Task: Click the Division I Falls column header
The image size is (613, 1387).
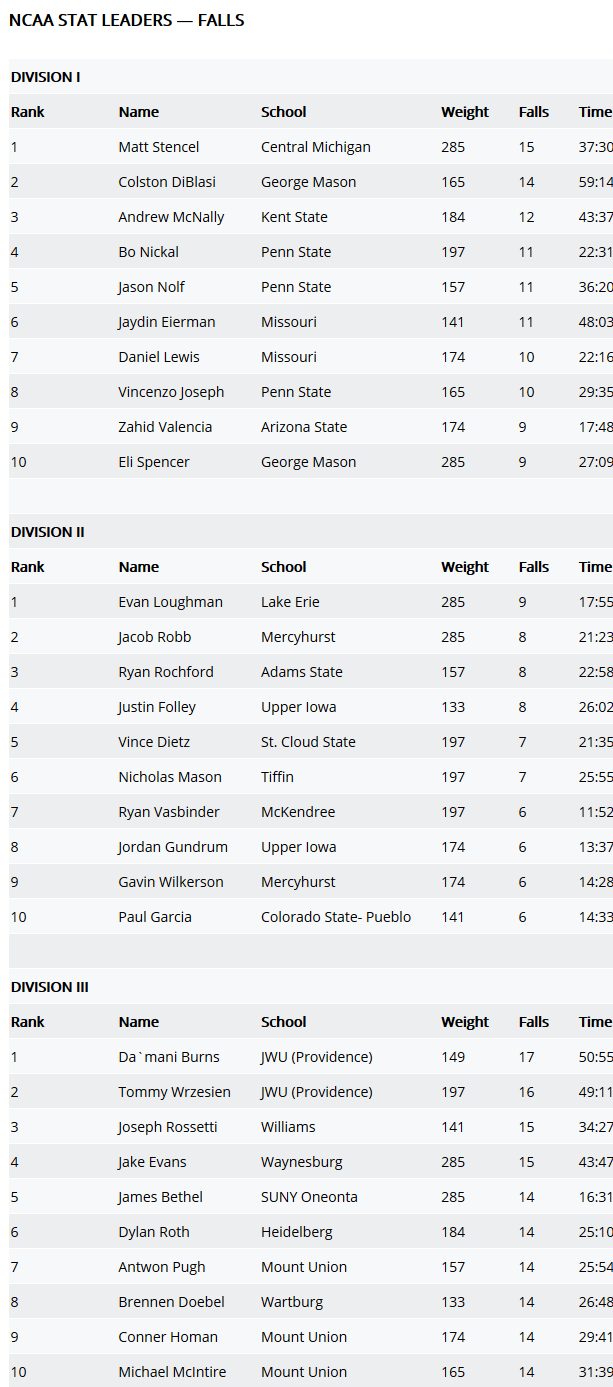Action: pyautogui.click(x=534, y=112)
